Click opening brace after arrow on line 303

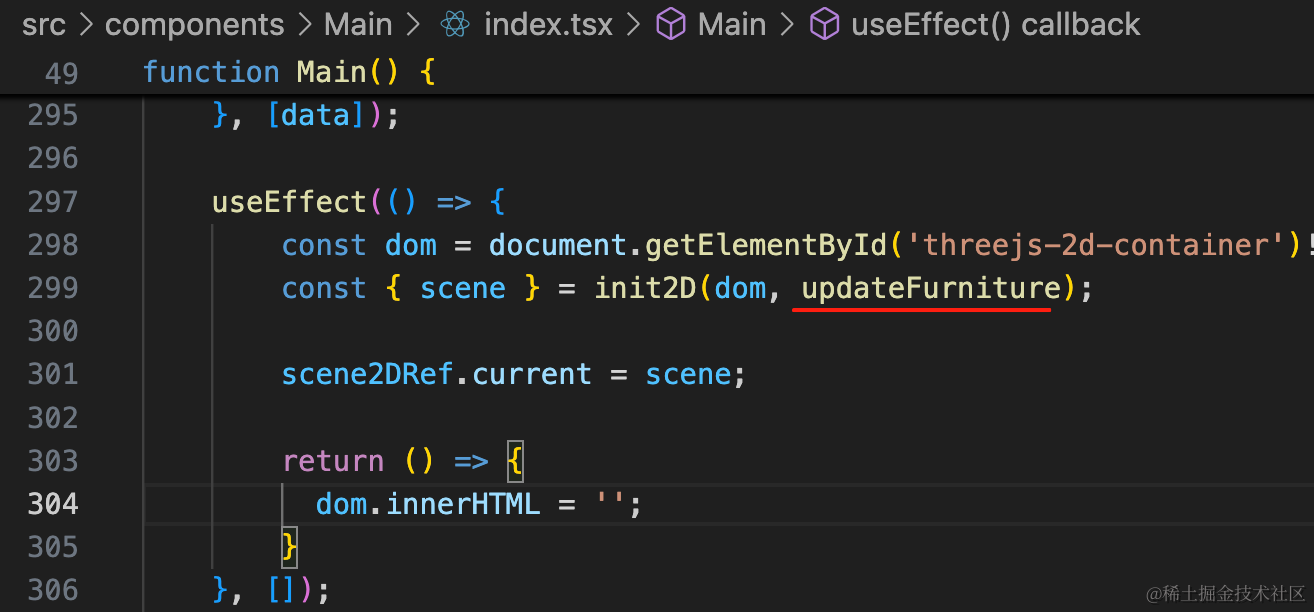point(514,460)
